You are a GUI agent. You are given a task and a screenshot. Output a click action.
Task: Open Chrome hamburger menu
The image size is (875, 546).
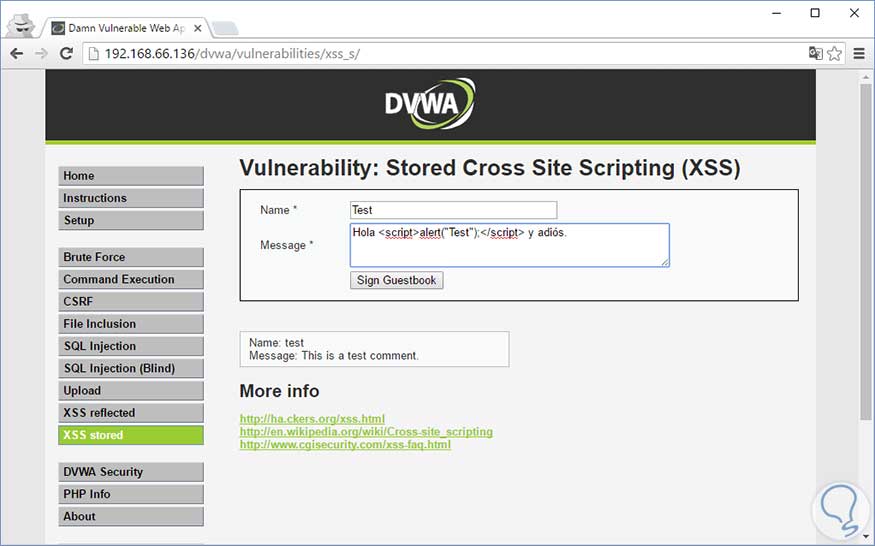click(x=859, y=54)
